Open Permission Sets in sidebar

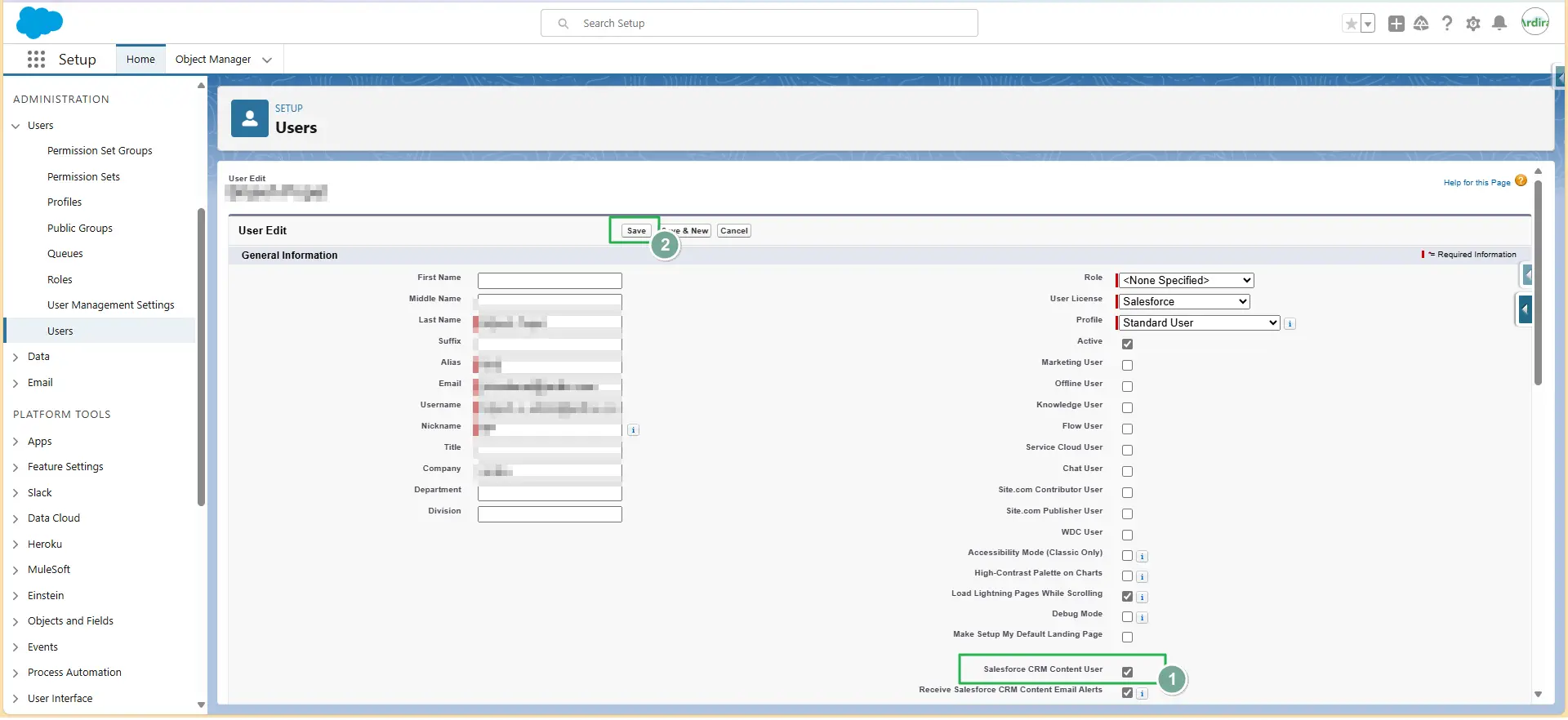[x=83, y=177]
